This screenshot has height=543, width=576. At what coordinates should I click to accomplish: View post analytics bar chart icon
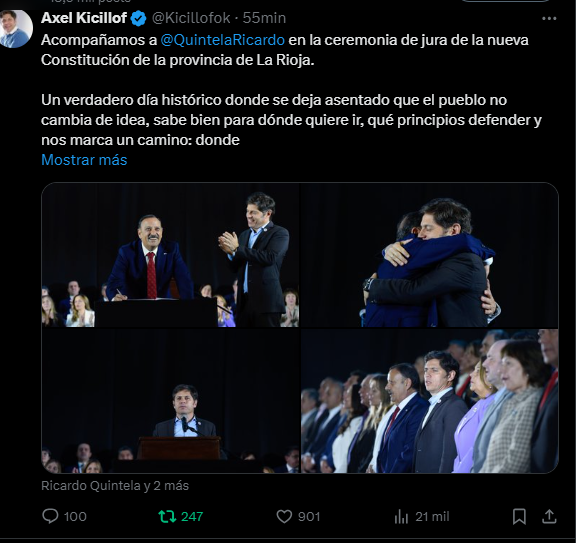401,517
